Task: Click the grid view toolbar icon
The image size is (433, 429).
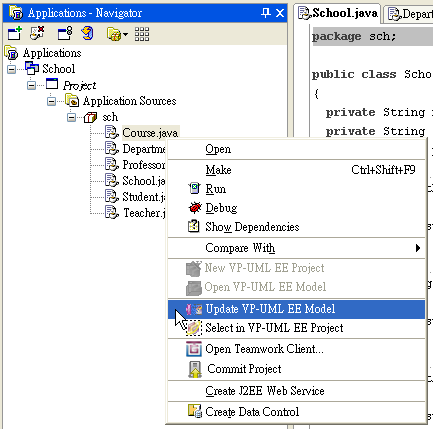Action: (x=142, y=34)
